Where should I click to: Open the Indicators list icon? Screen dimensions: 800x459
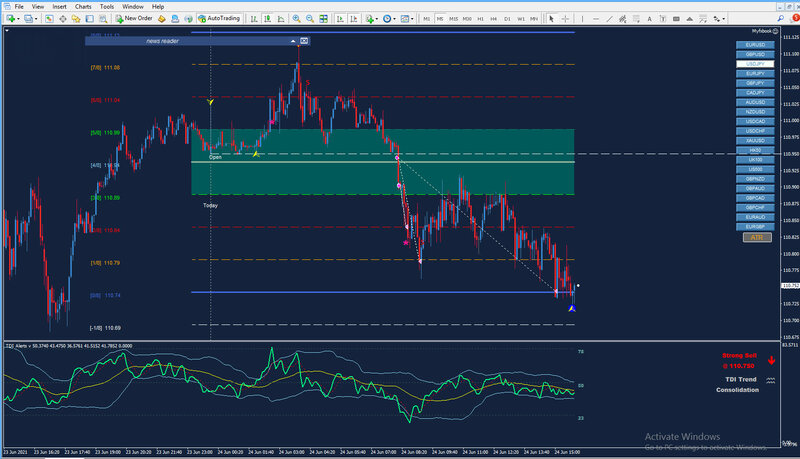point(369,19)
